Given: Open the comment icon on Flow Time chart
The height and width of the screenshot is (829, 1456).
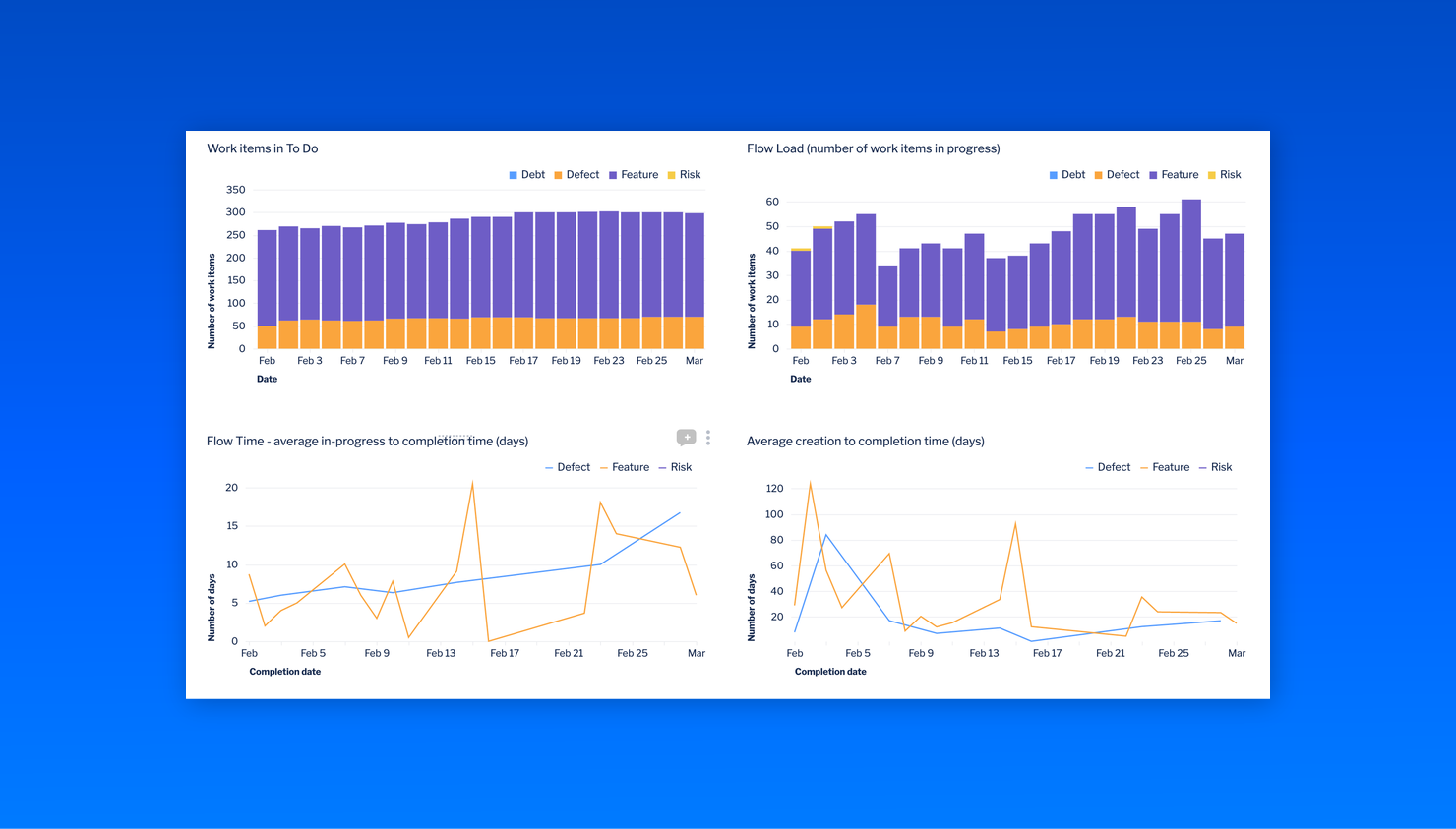Looking at the screenshot, I should (686, 437).
